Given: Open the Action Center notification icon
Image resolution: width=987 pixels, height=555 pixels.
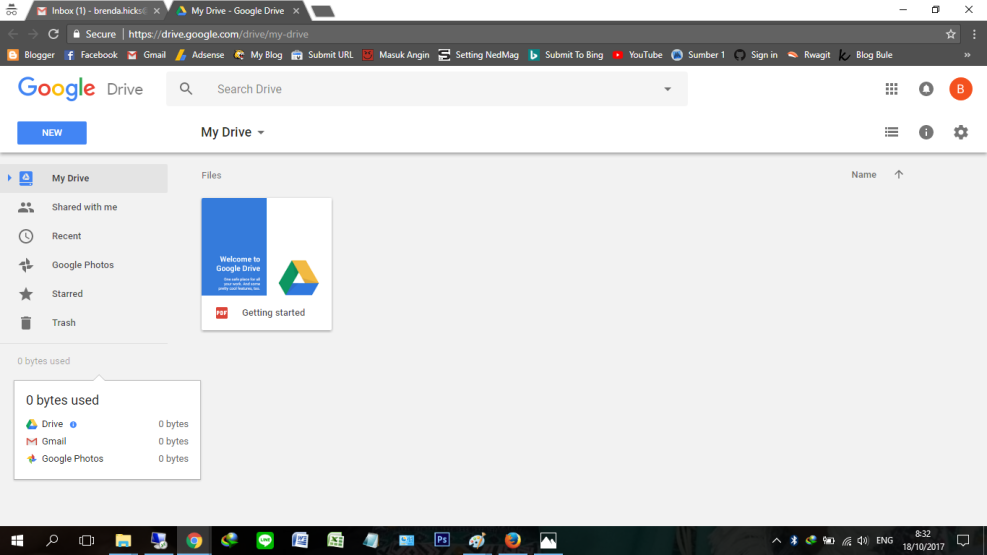Looking at the screenshot, I should pyautogui.click(x=963, y=541).
